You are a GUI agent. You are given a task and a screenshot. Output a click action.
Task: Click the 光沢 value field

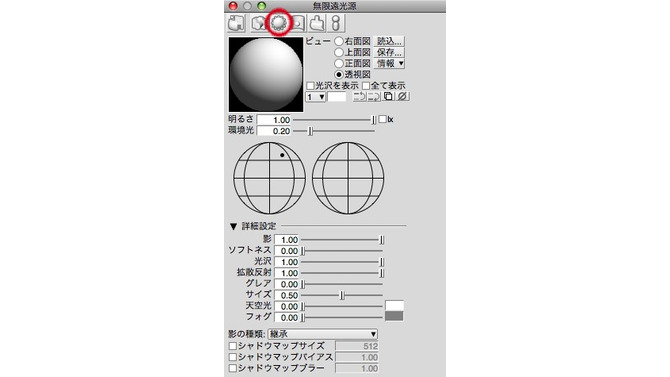[286, 262]
